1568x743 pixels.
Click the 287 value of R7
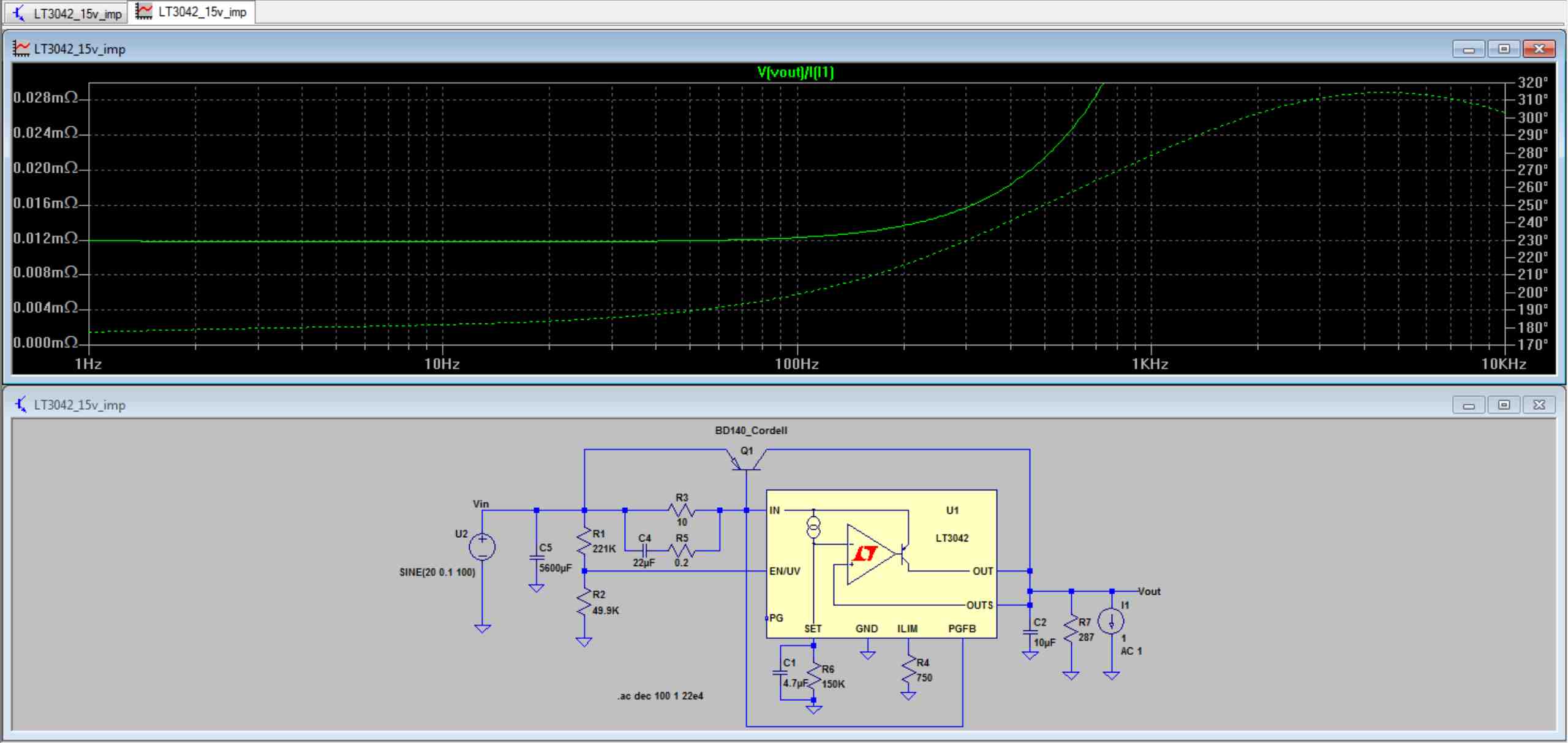click(x=1087, y=638)
